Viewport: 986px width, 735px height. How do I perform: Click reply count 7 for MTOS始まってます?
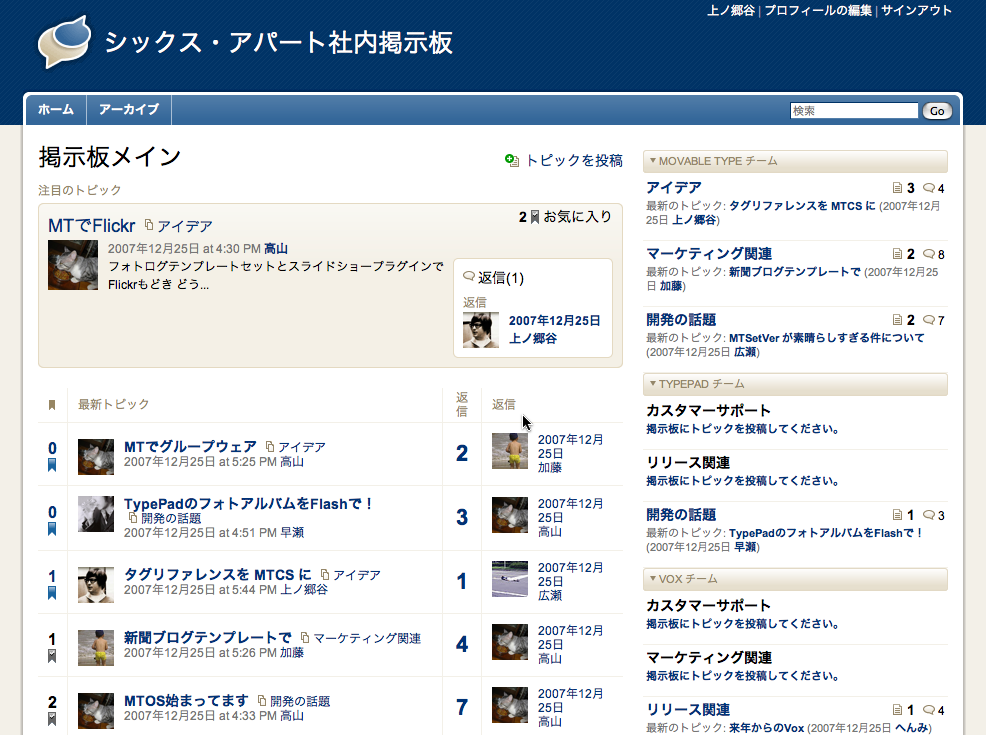(462, 707)
